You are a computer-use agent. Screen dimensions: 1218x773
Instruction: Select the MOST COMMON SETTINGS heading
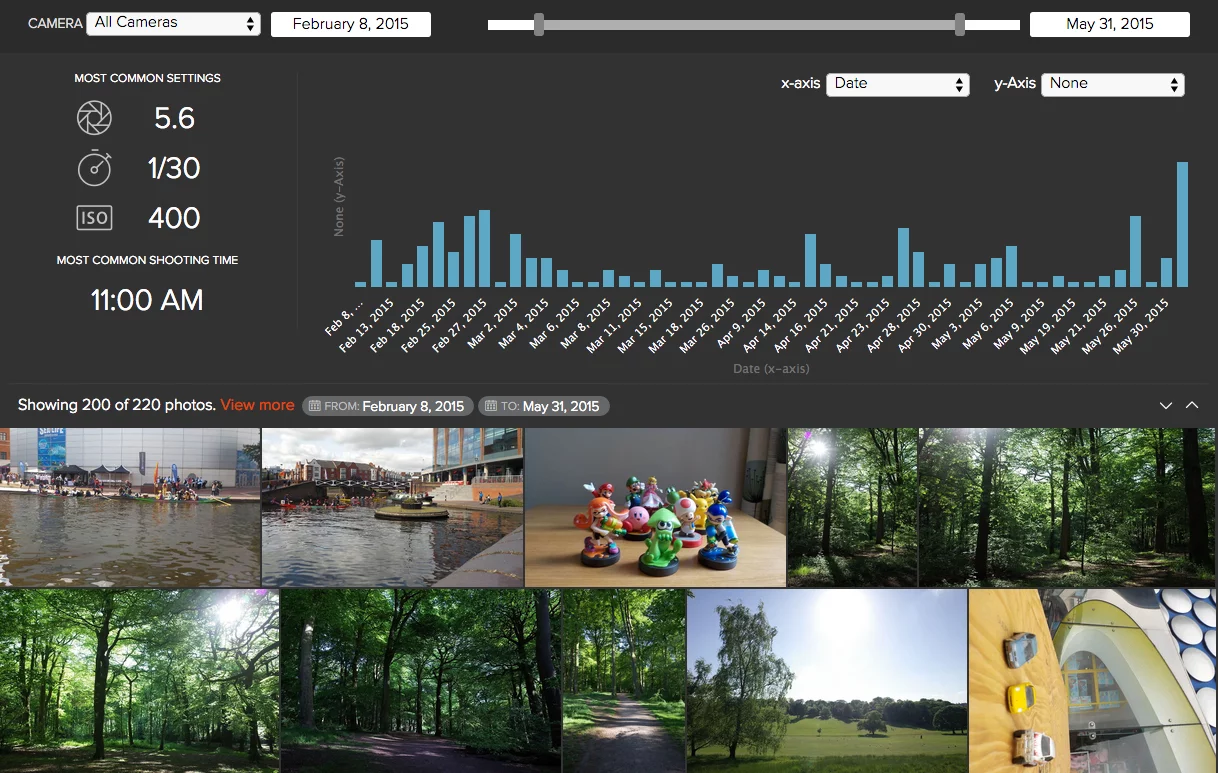pyautogui.click(x=147, y=78)
